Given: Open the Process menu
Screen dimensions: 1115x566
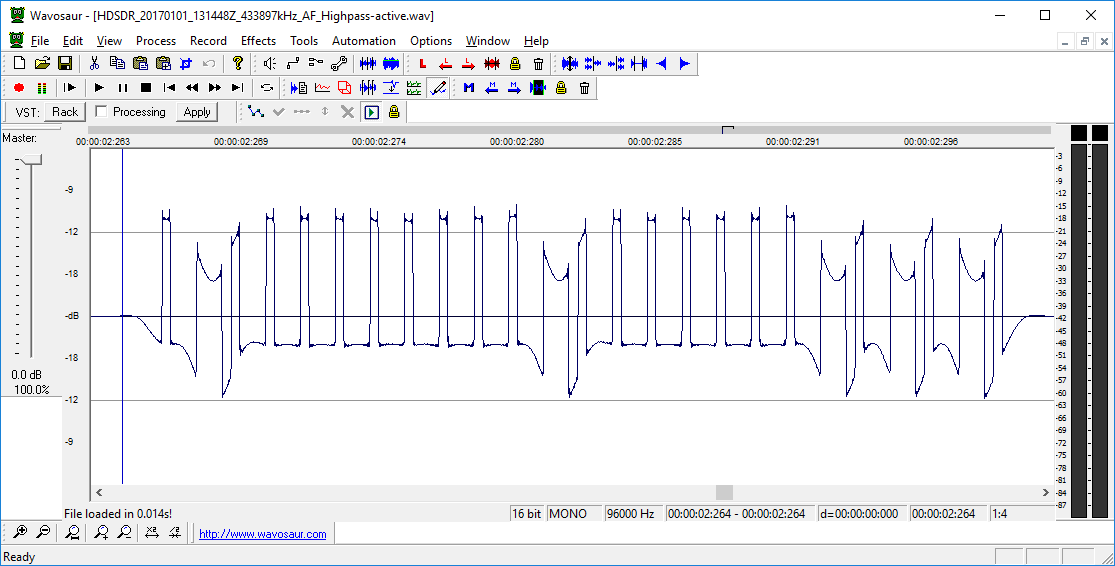Looking at the screenshot, I should [x=156, y=41].
